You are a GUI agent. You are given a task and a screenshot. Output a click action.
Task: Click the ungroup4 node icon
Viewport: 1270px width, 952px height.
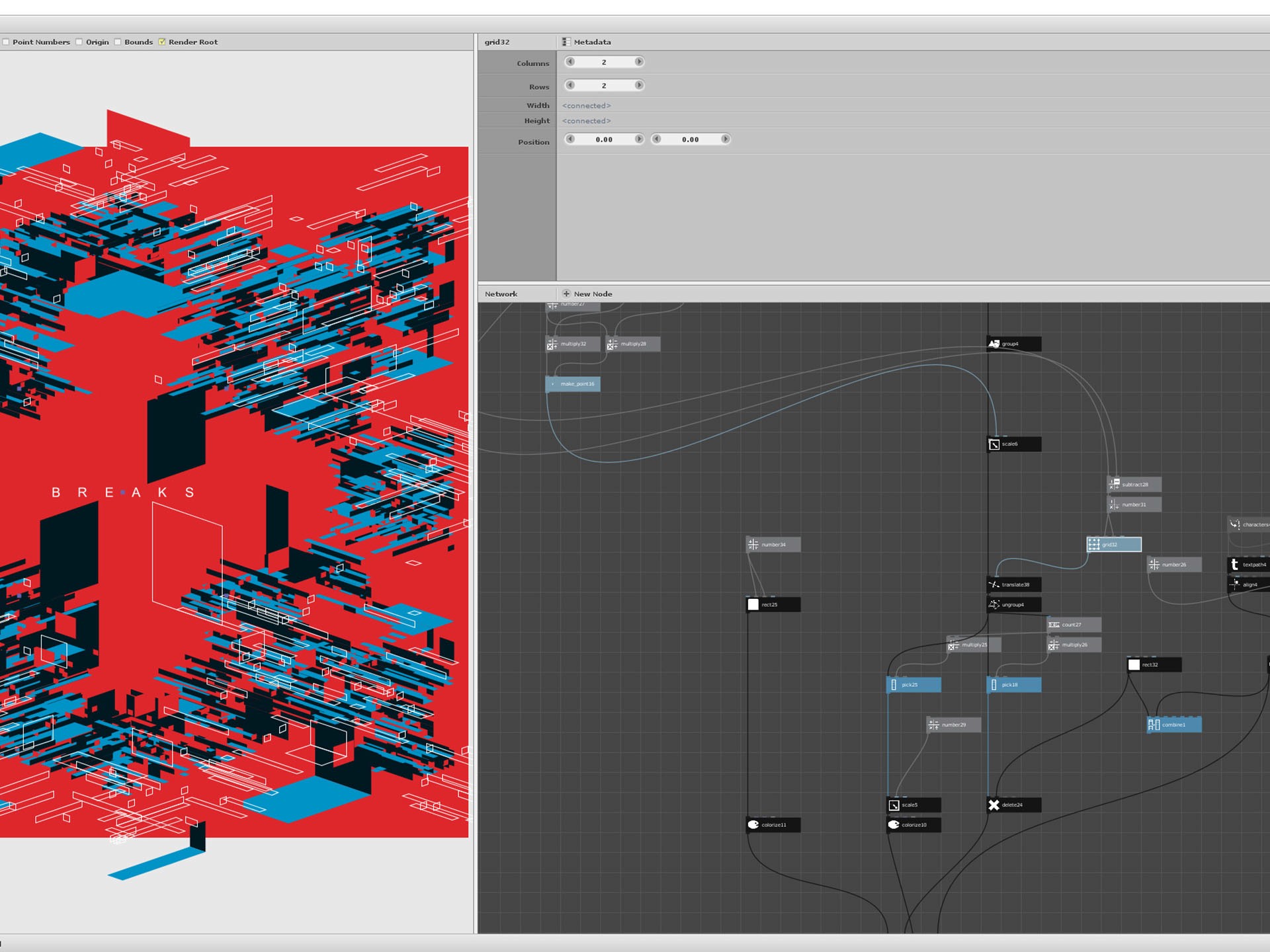[994, 604]
